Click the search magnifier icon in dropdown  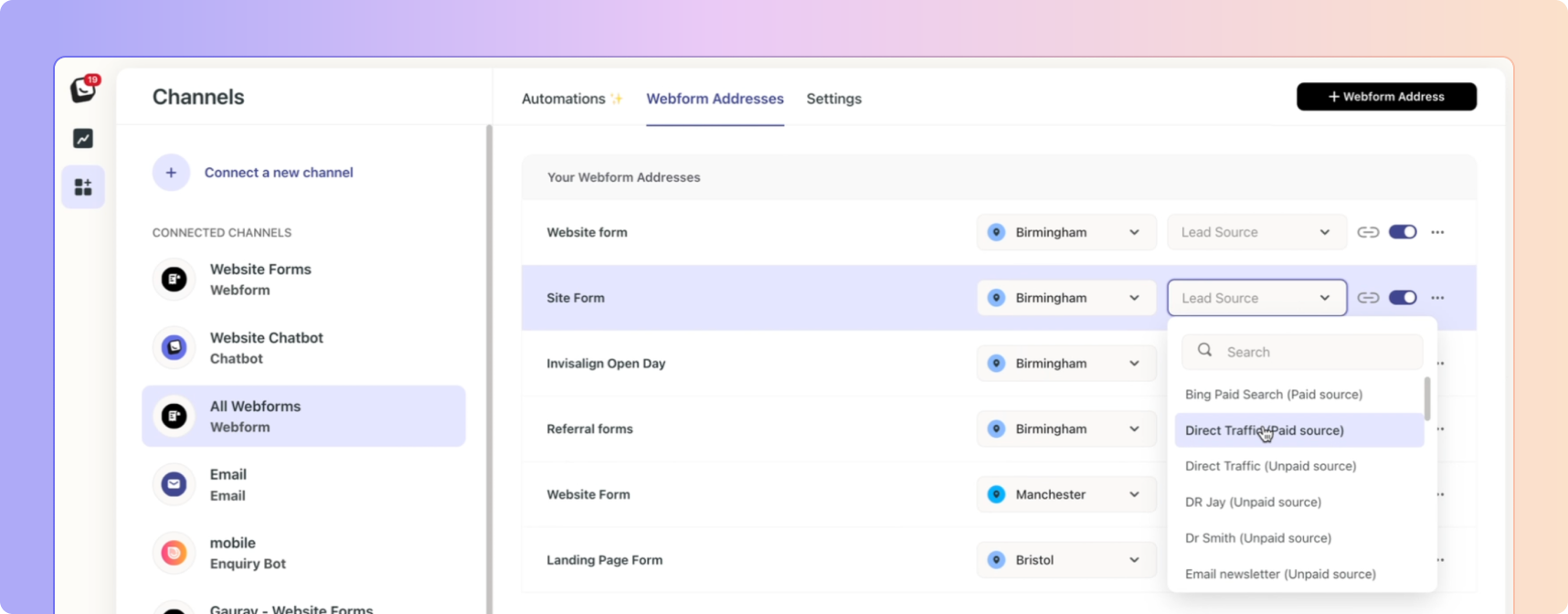click(x=1204, y=351)
